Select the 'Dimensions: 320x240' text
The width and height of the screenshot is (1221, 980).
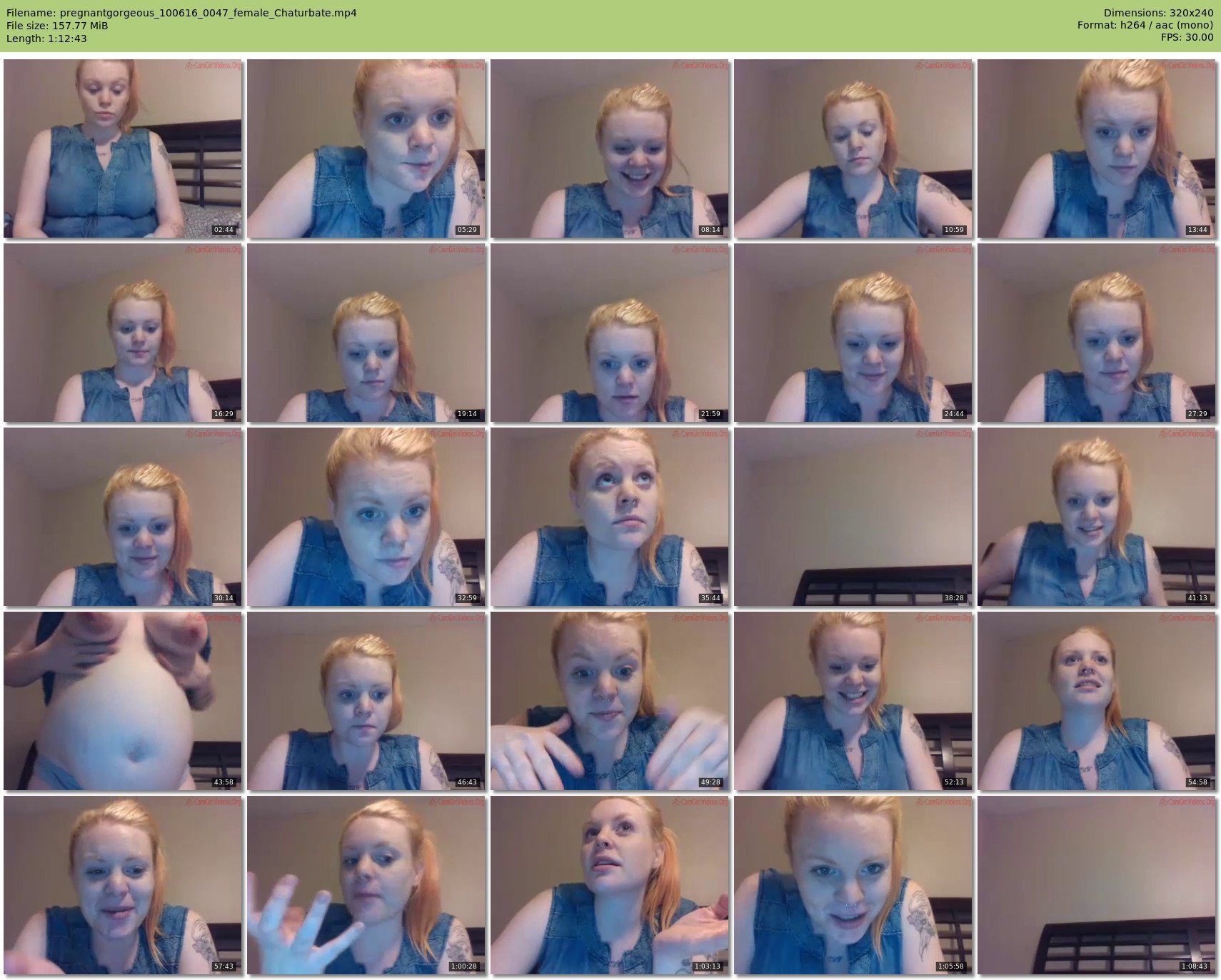pos(1158,13)
